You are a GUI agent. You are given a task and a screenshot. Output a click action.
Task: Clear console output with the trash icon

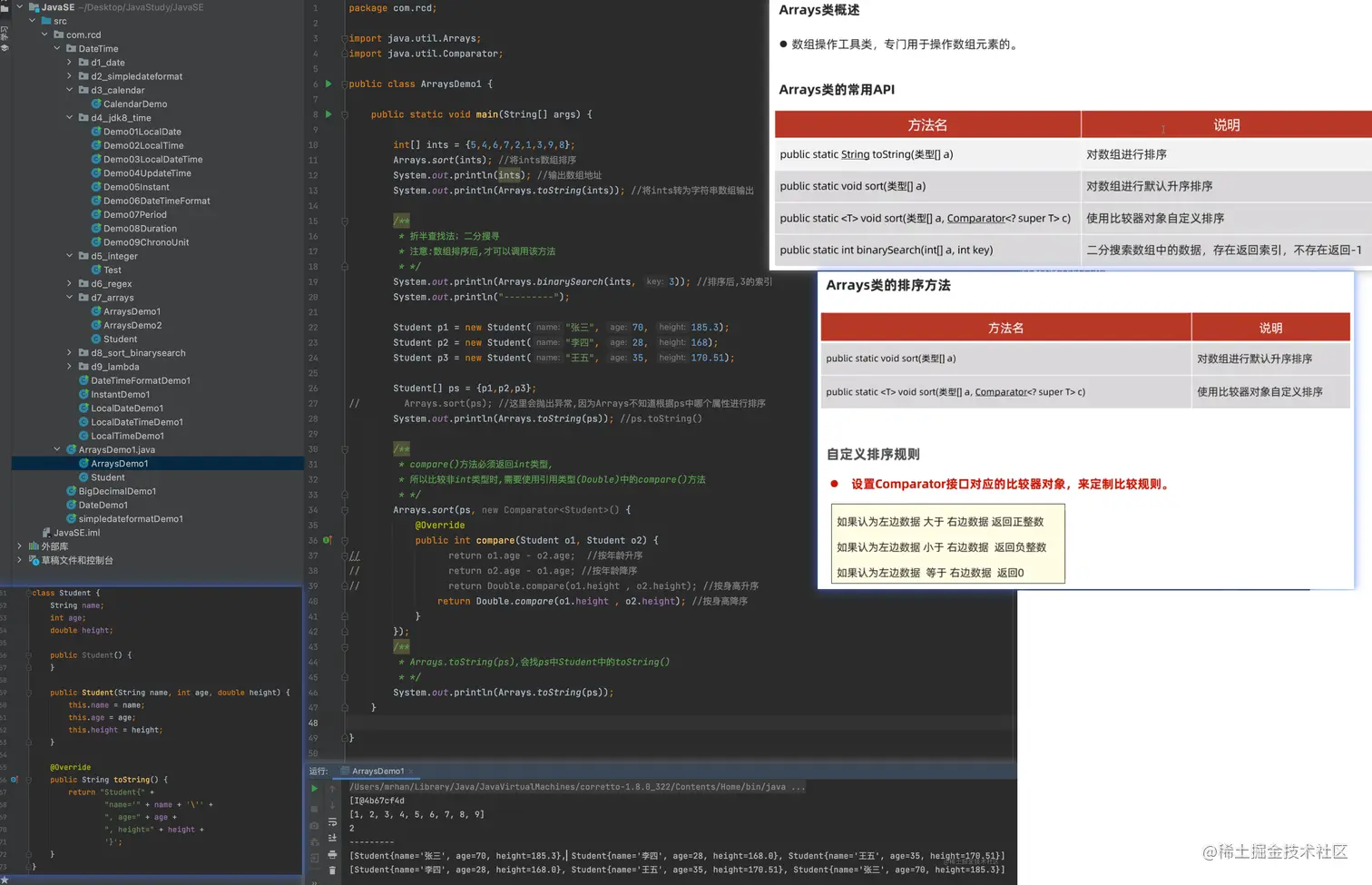[332, 870]
